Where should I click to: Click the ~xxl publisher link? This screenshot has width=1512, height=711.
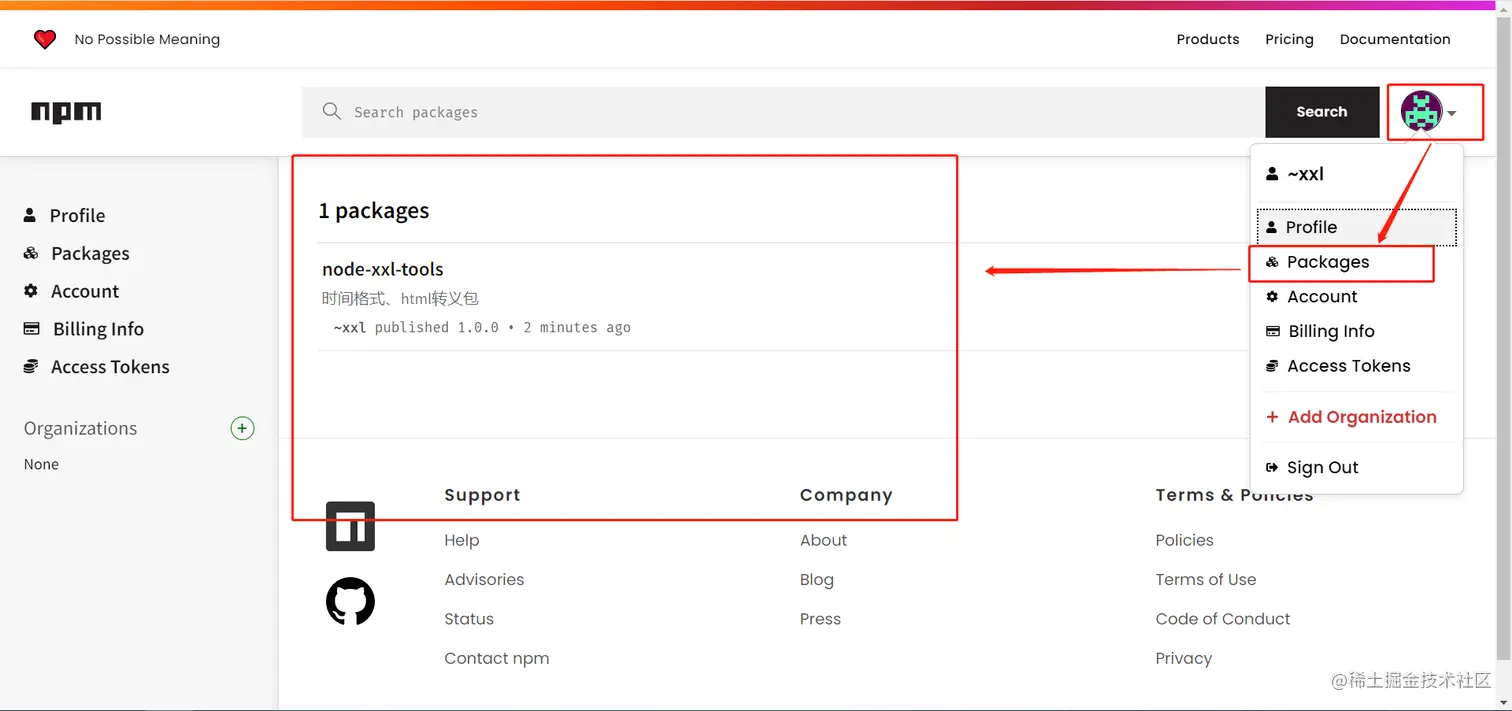[350, 327]
